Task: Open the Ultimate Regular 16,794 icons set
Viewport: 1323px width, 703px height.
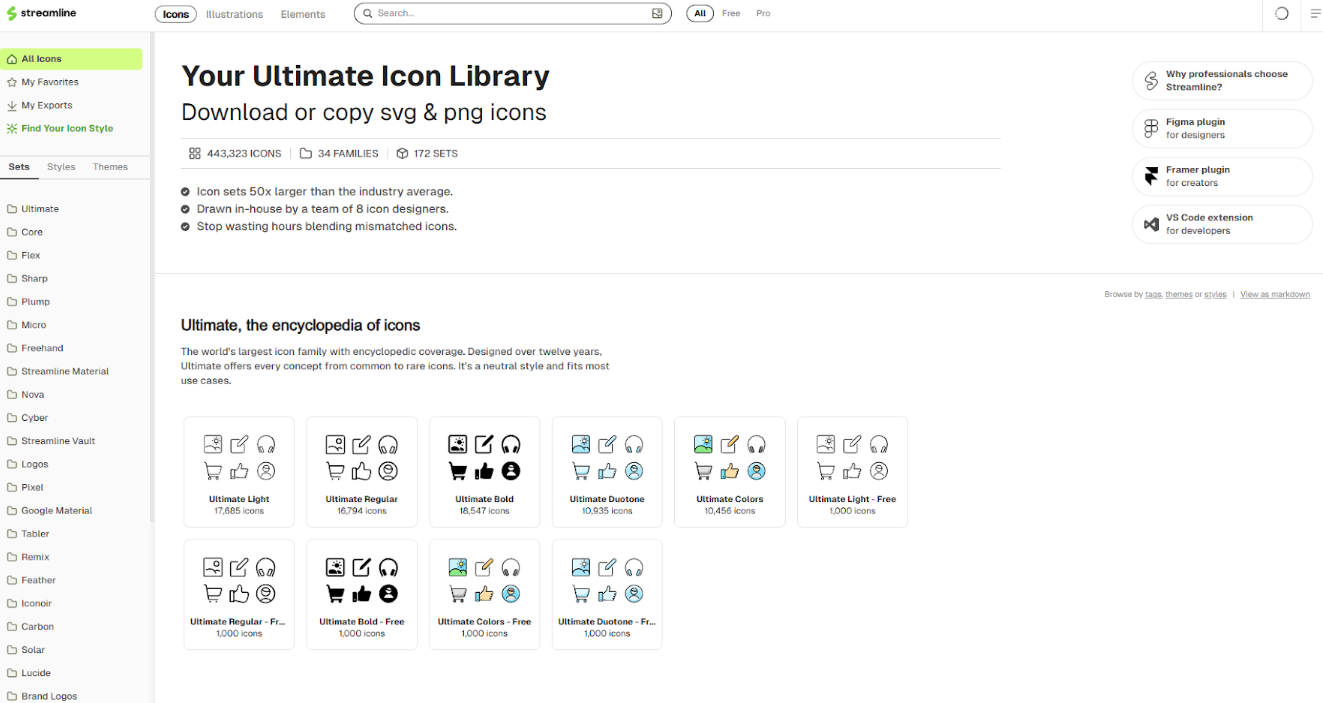Action: click(x=362, y=472)
